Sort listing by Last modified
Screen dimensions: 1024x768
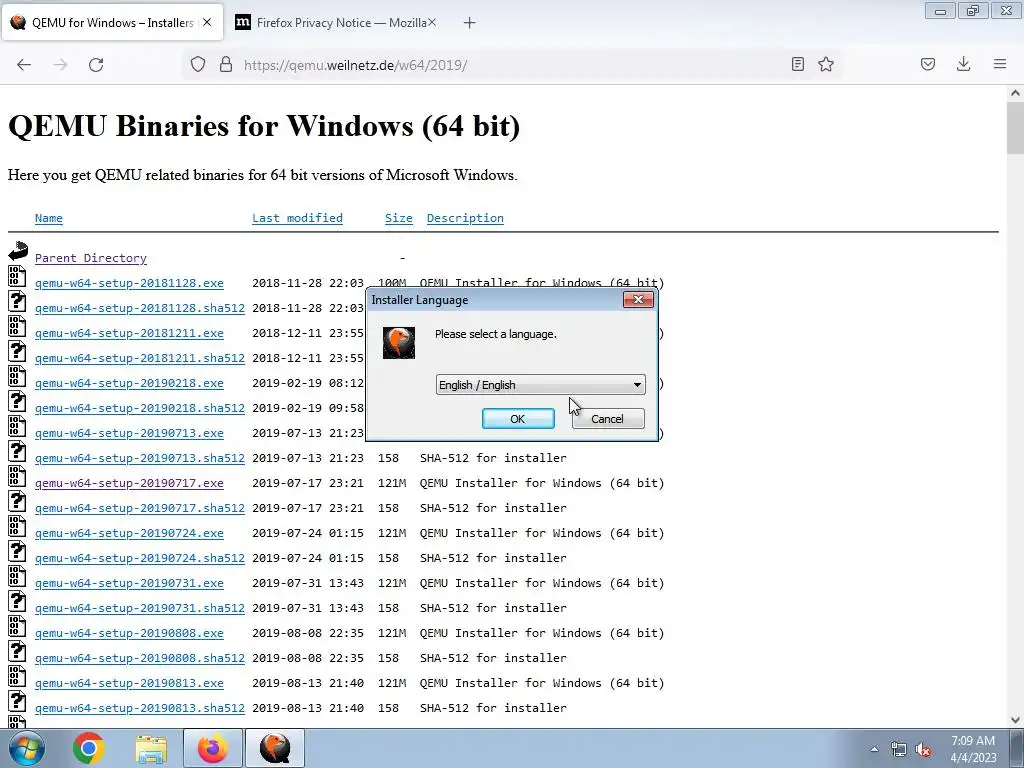[x=297, y=218]
